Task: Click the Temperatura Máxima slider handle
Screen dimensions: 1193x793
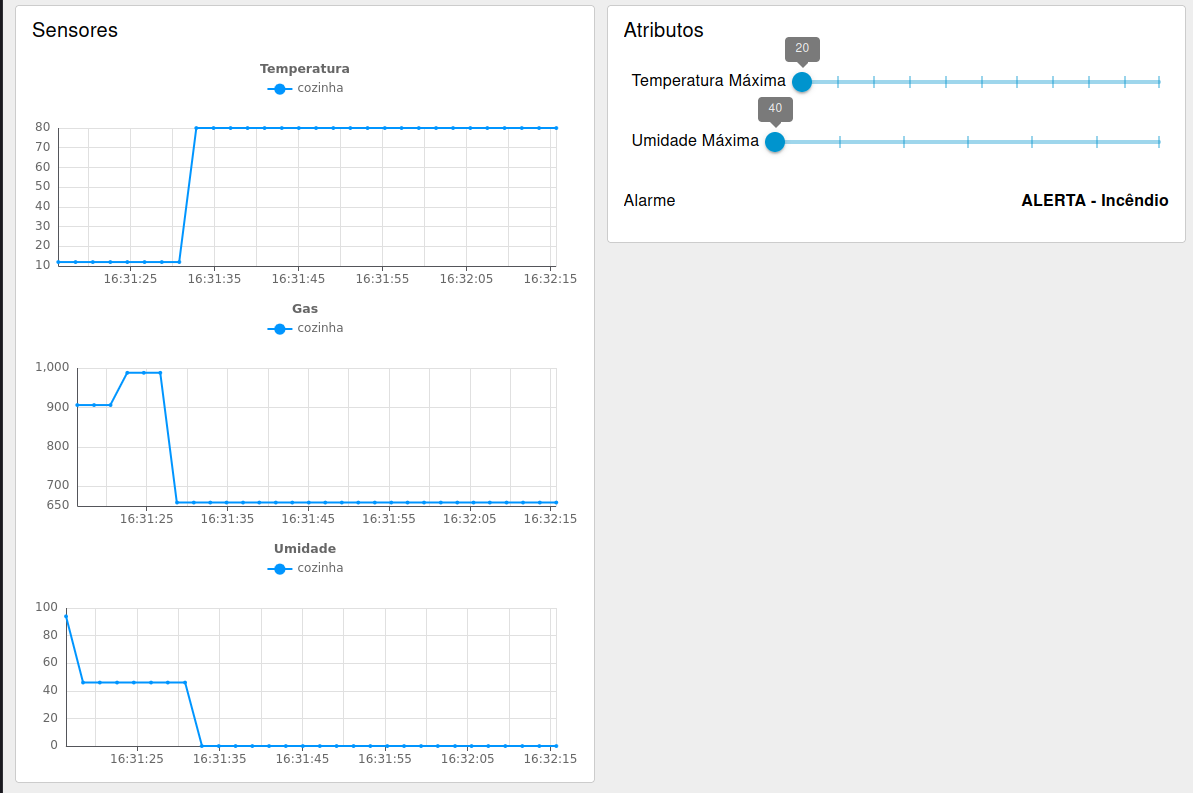Action: (x=801, y=82)
